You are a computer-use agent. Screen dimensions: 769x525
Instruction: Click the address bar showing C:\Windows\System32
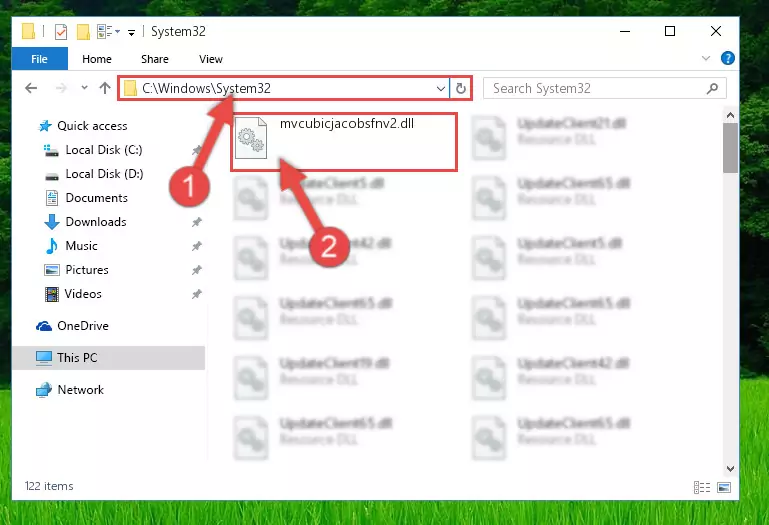pyautogui.click(x=283, y=88)
